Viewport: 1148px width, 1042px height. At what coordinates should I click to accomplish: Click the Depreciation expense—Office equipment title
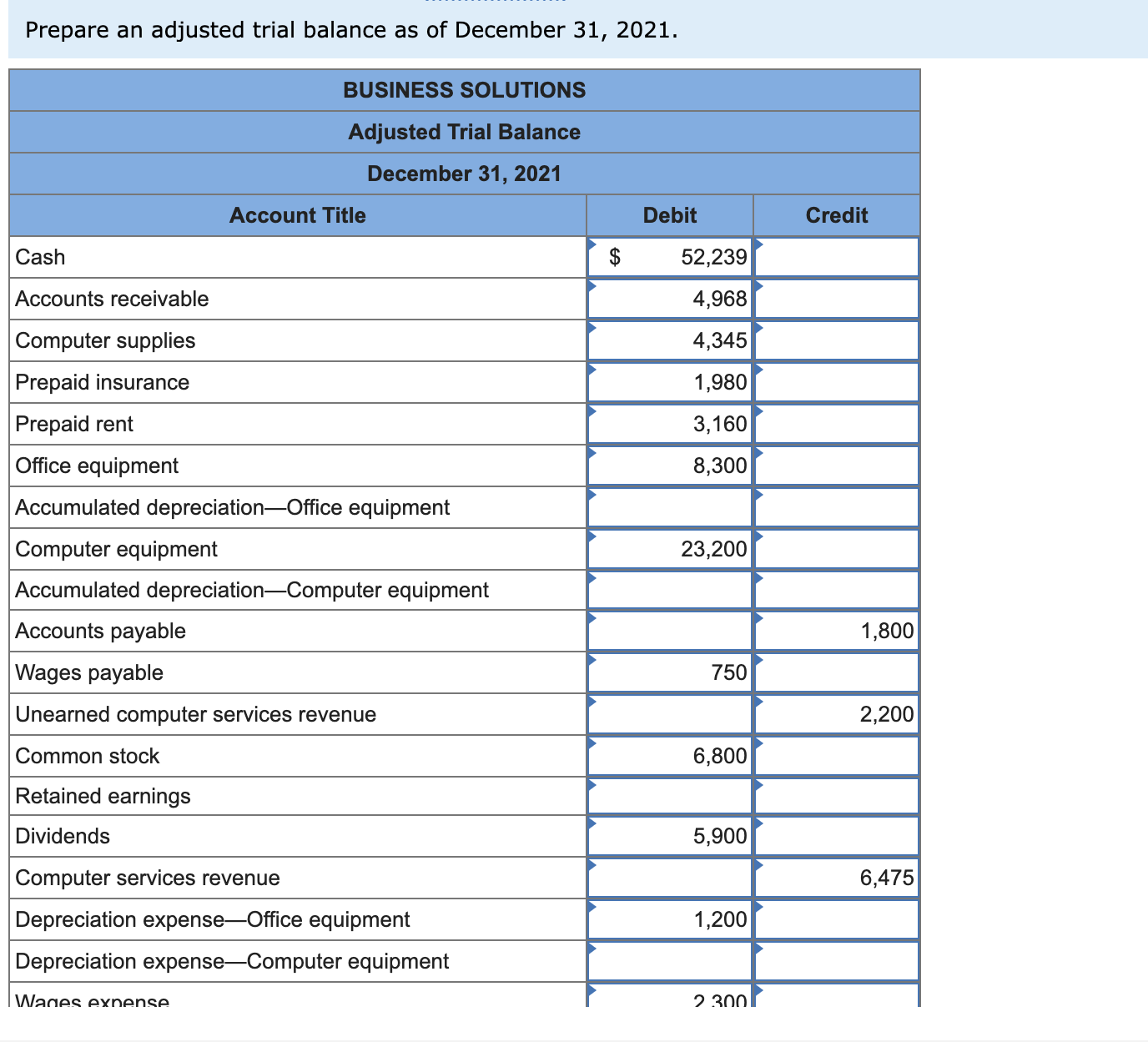click(213, 919)
